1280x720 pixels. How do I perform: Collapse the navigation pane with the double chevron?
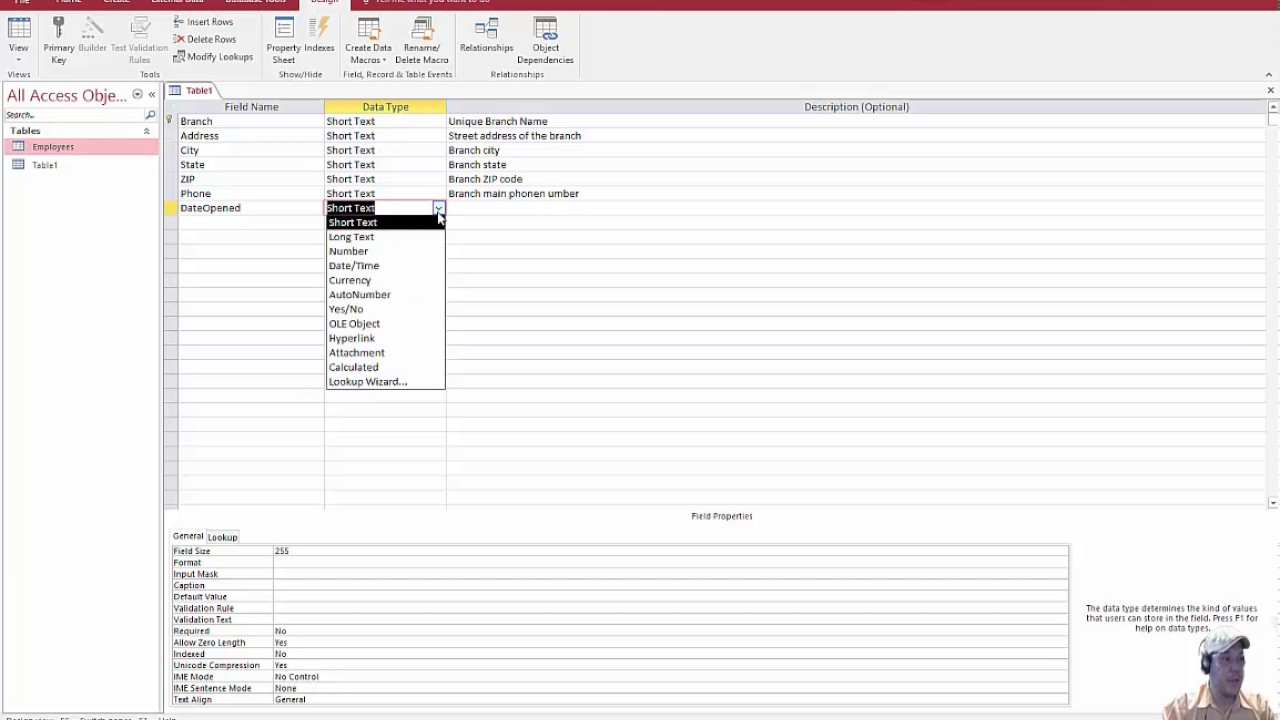tap(152, 95)
